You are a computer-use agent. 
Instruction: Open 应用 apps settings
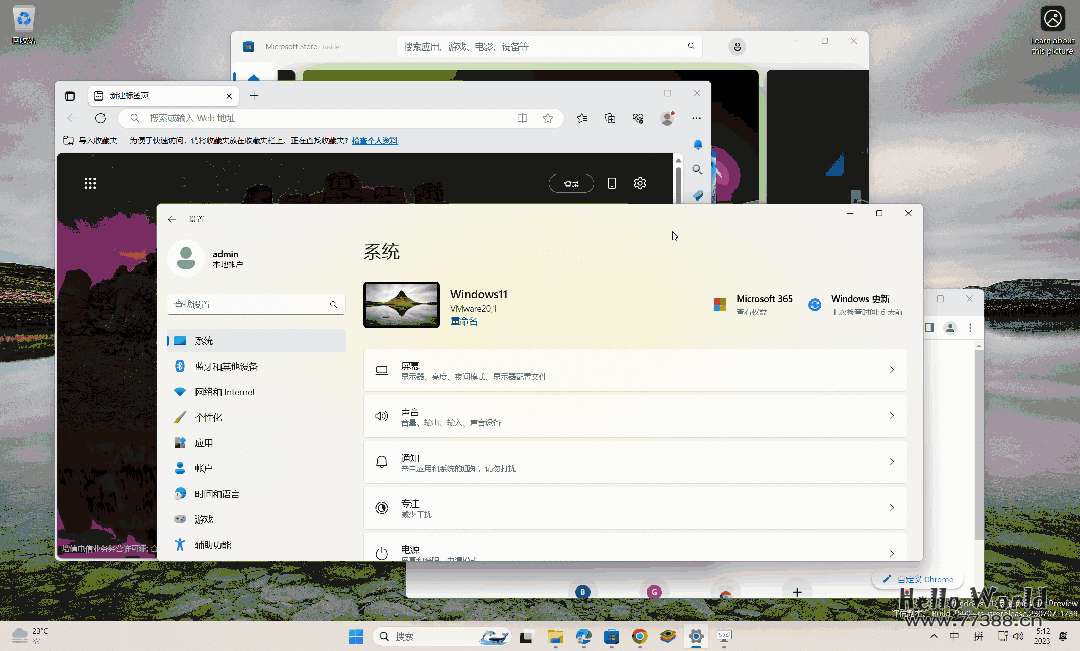pyautogui.click(x=255, y=442)
